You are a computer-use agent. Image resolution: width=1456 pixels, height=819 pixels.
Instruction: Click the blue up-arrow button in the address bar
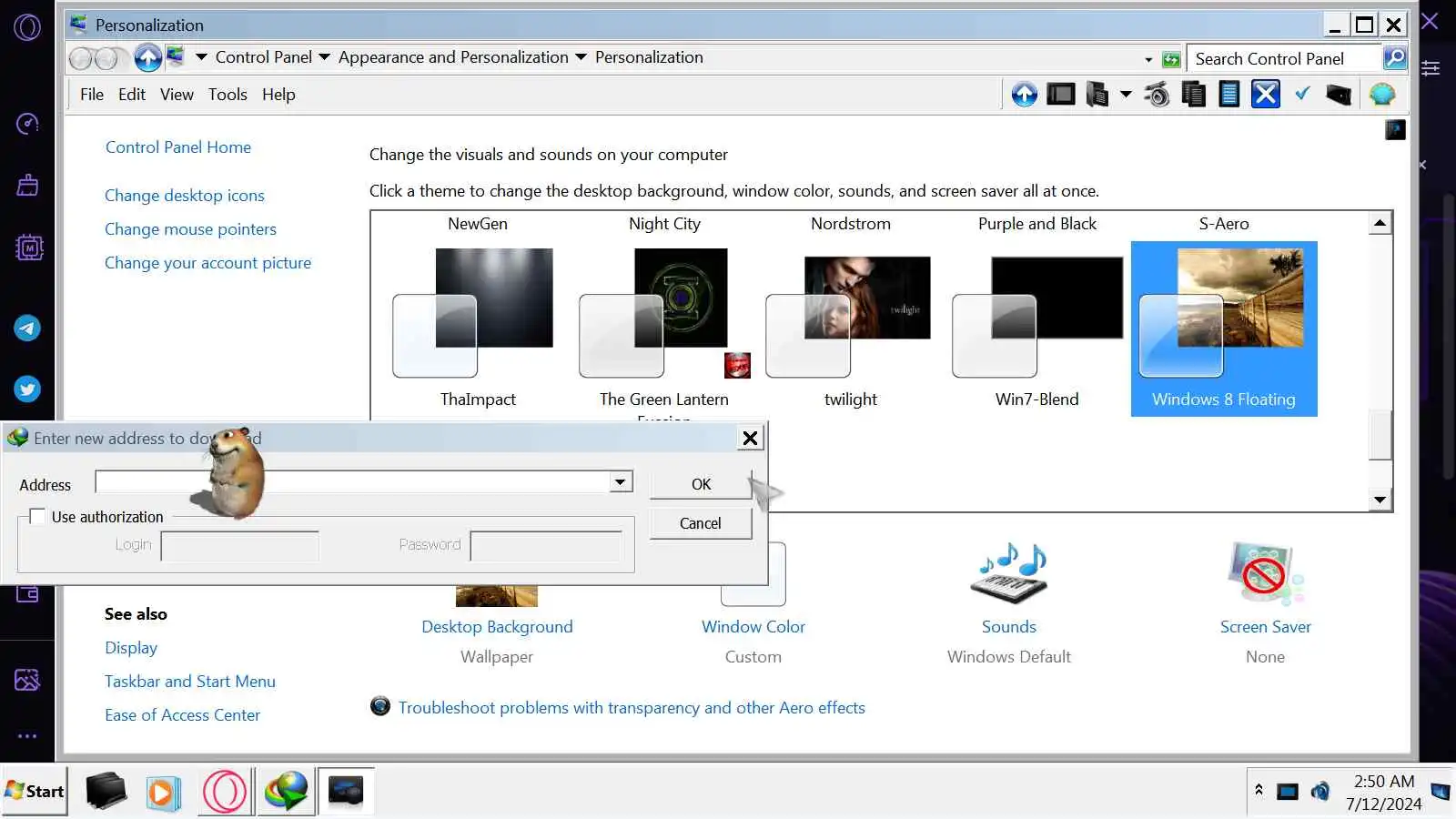(147, 58)
